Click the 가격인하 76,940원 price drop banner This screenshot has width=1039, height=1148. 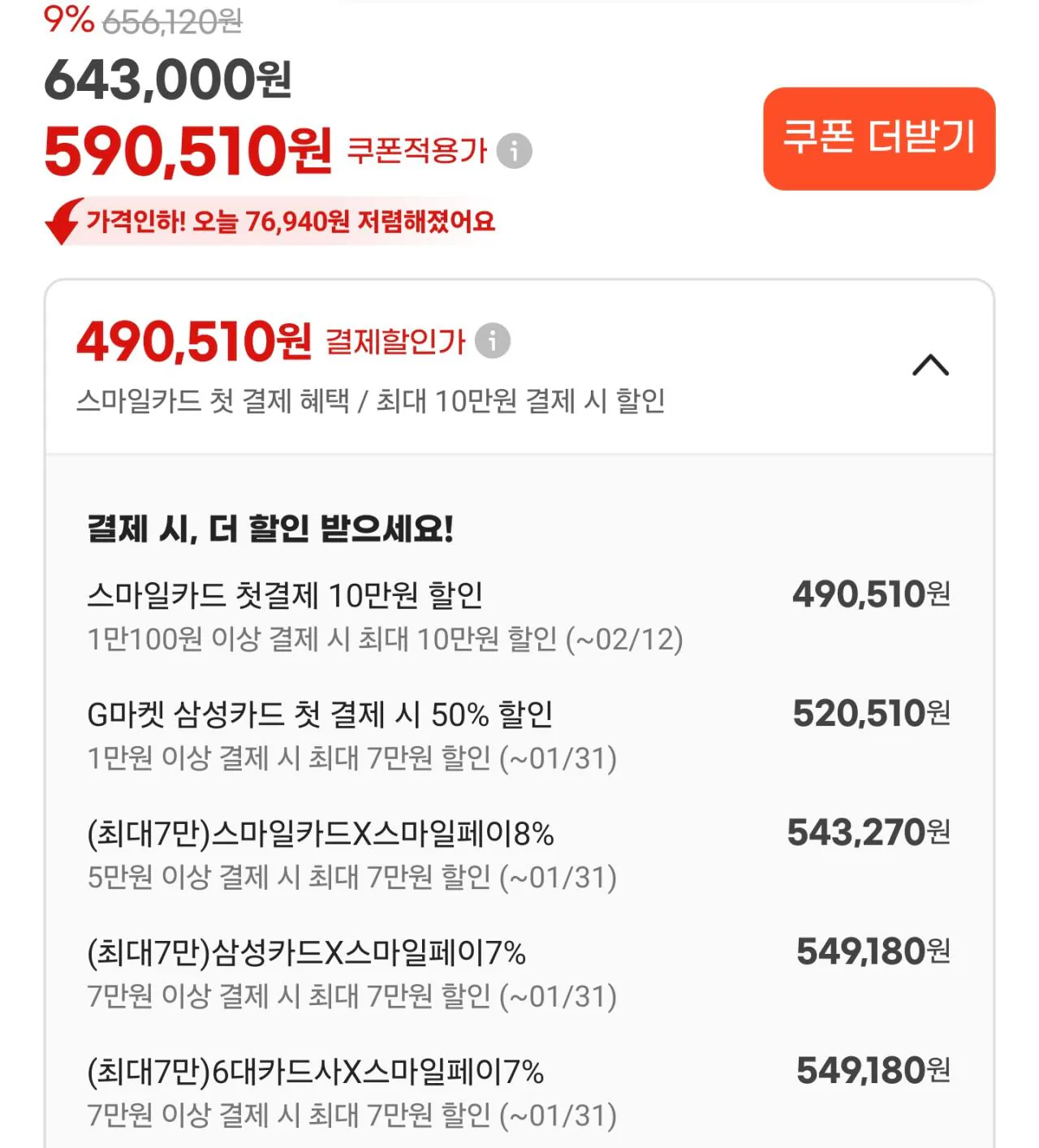(x=290, y=221)
